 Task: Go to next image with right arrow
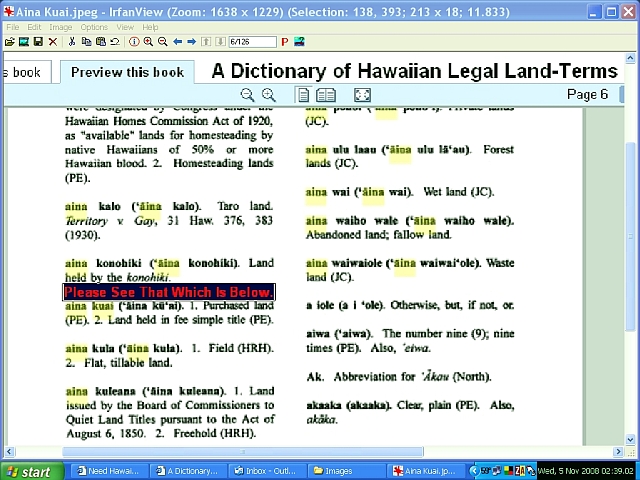point(191,42)
